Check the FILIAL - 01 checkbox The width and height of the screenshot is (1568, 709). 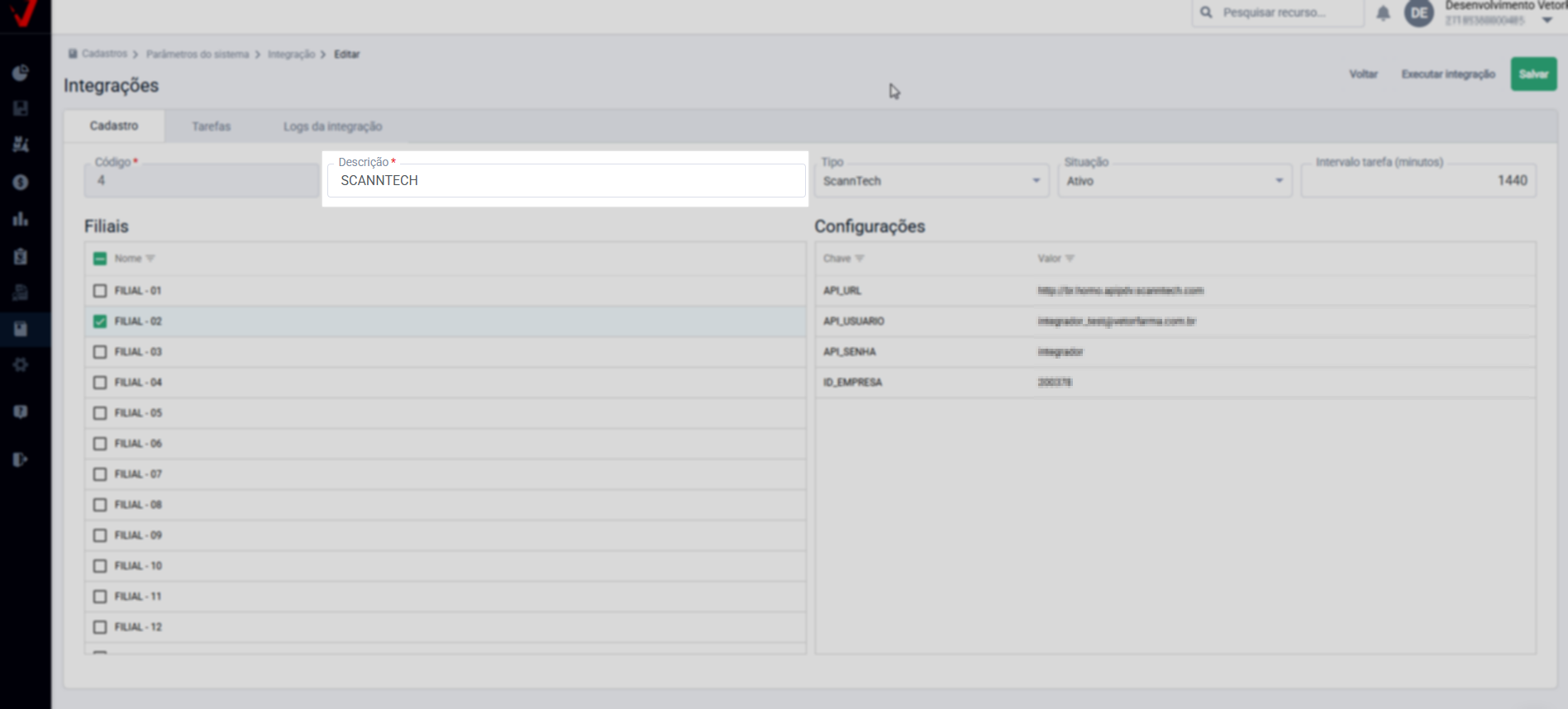click(100, 291)
